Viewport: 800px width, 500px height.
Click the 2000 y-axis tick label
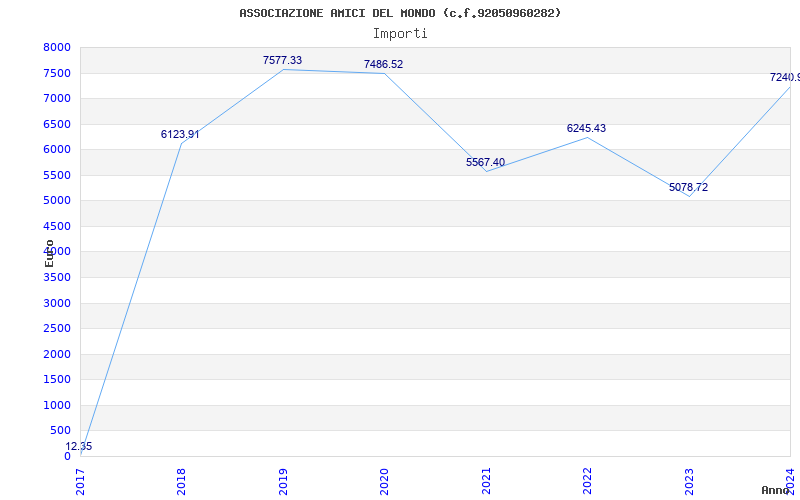click(x=57, y=354)
